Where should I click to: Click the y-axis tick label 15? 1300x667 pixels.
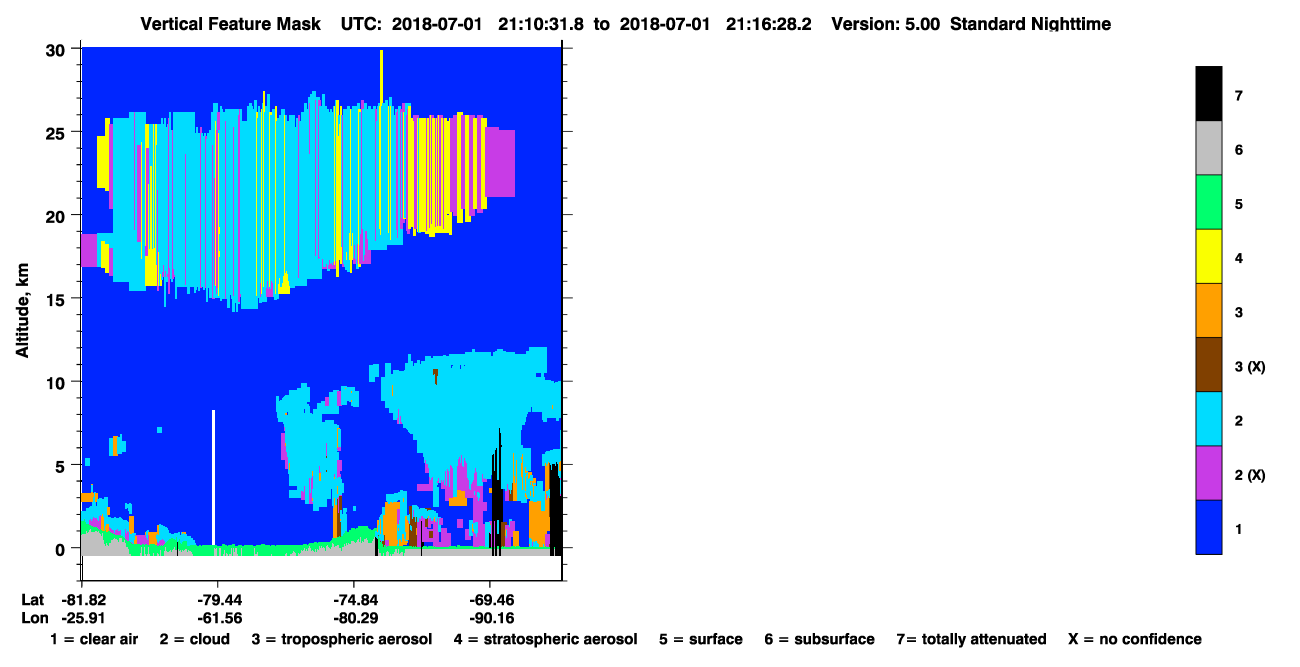(57, 299)
